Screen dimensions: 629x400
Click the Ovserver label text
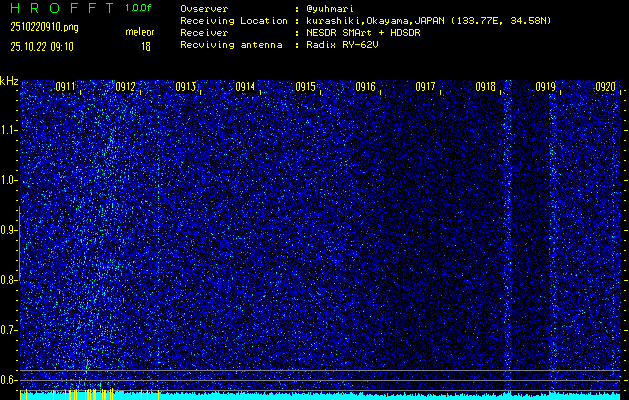pos(204,9)
